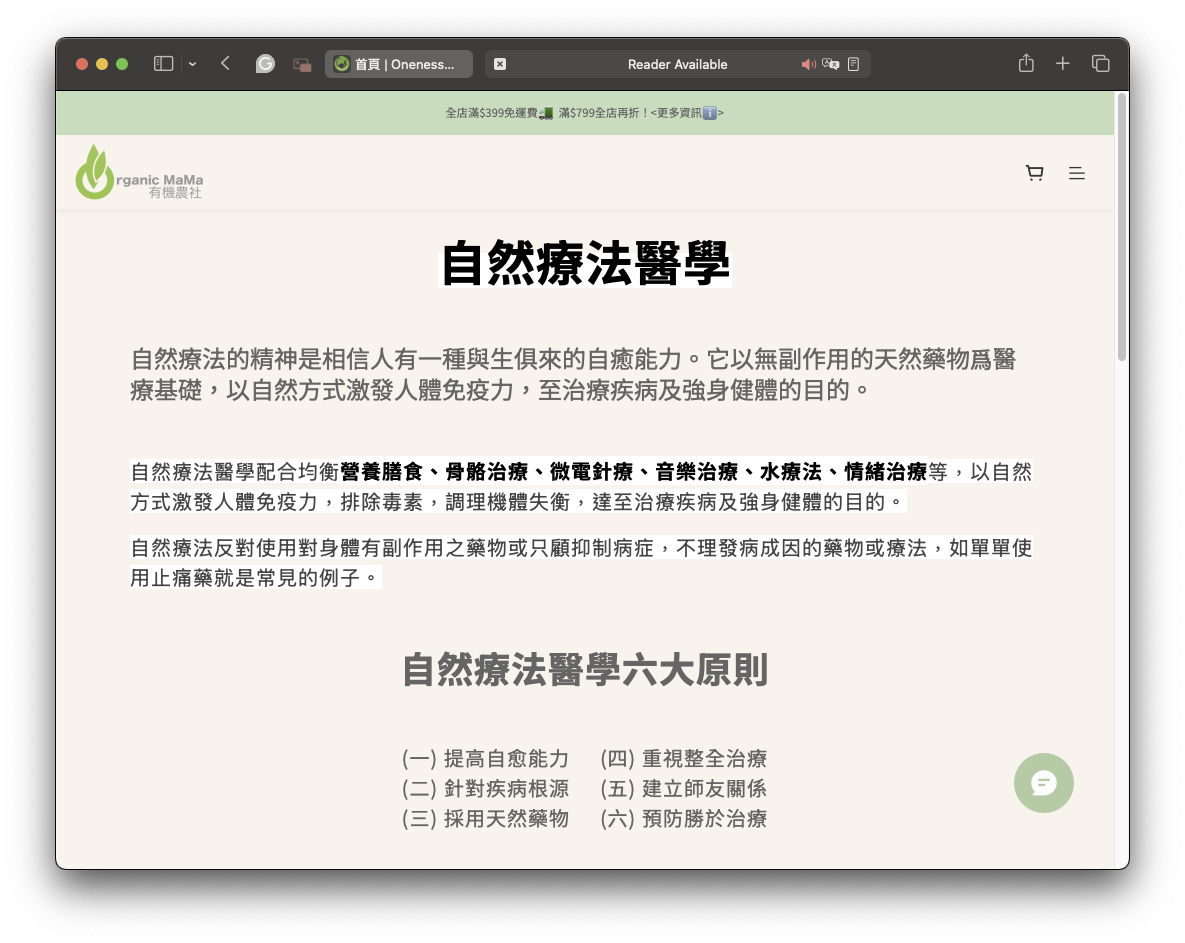The width and height of the screenshot is (1185, 943).
Task: Switch to the Reader Available tab
Action: click(676, 63)
